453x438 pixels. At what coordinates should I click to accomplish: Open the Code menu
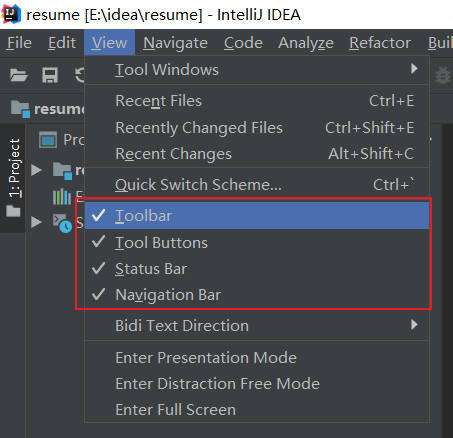pos(243,43)
